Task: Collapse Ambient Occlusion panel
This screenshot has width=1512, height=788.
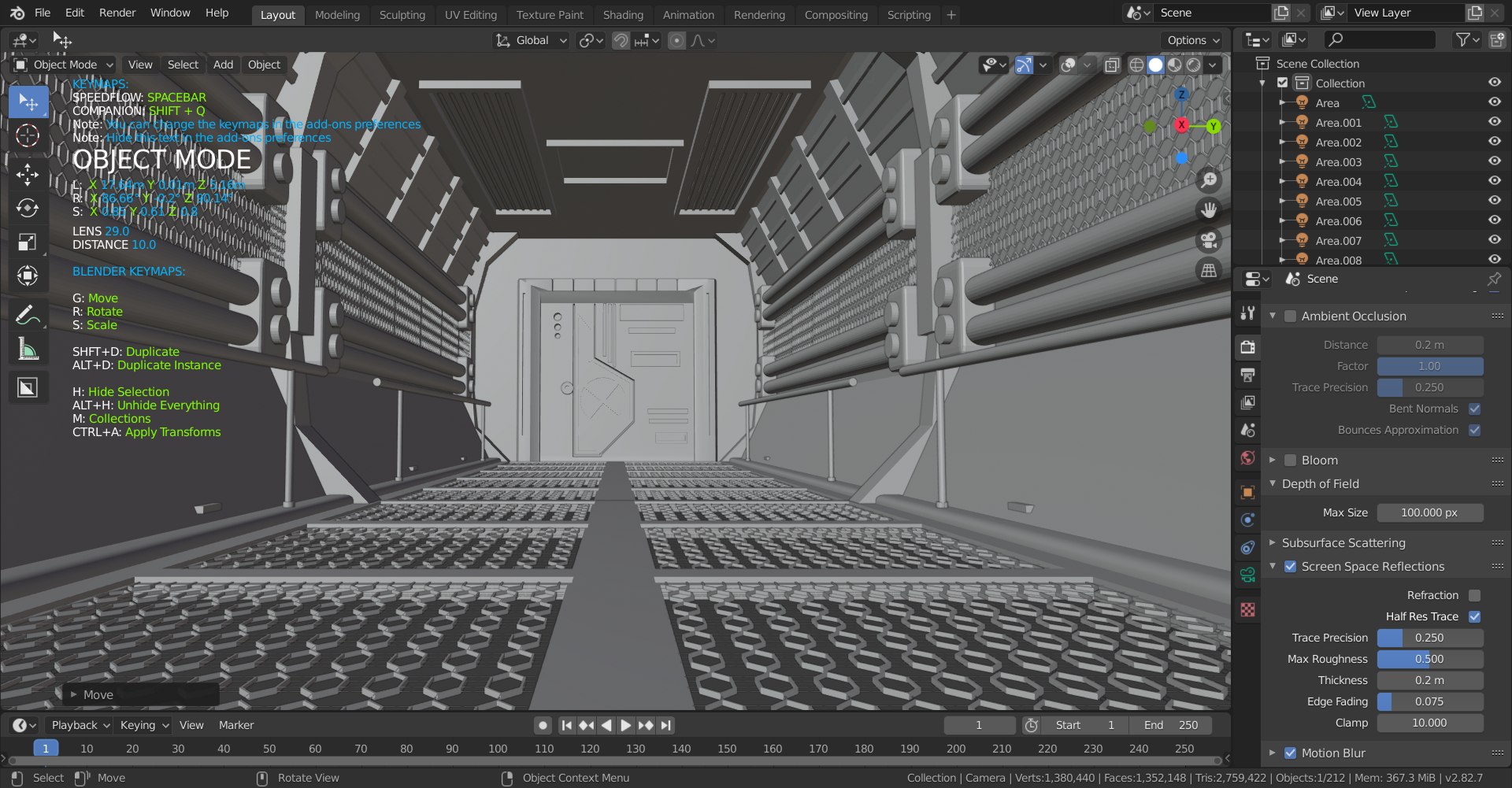Action: [1273, 316]
